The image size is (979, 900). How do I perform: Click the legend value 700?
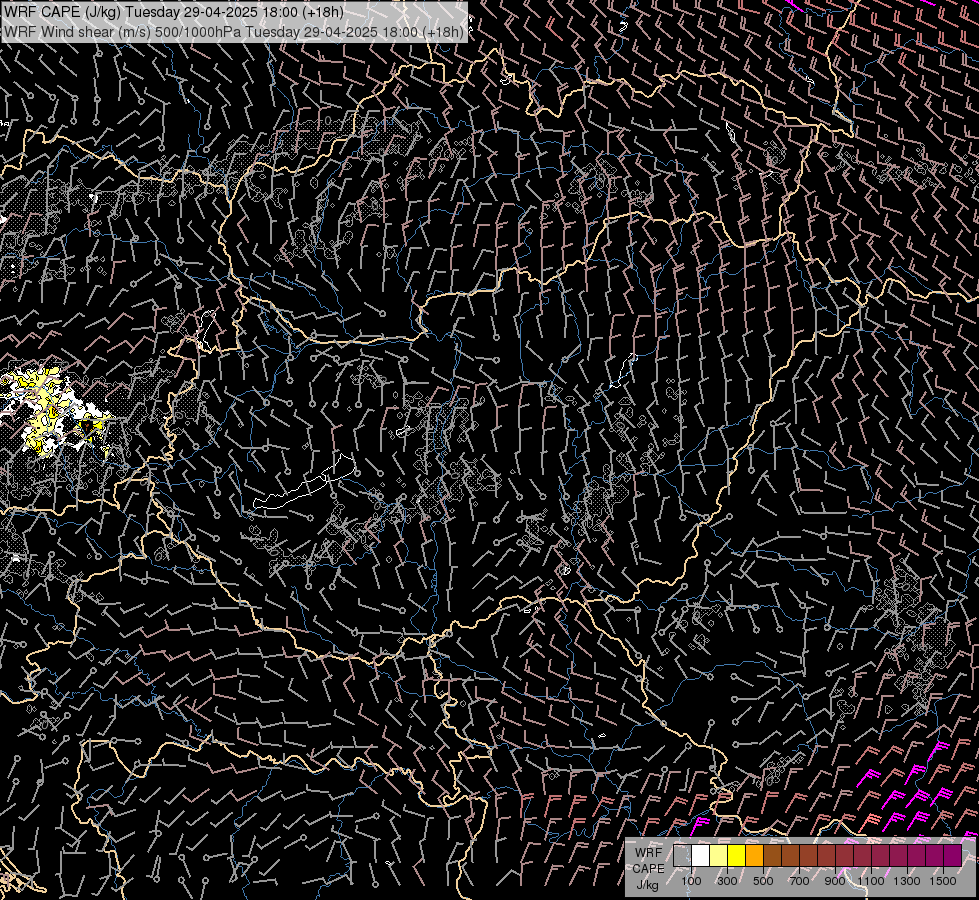pyautogui.click(x=799, y=881)
